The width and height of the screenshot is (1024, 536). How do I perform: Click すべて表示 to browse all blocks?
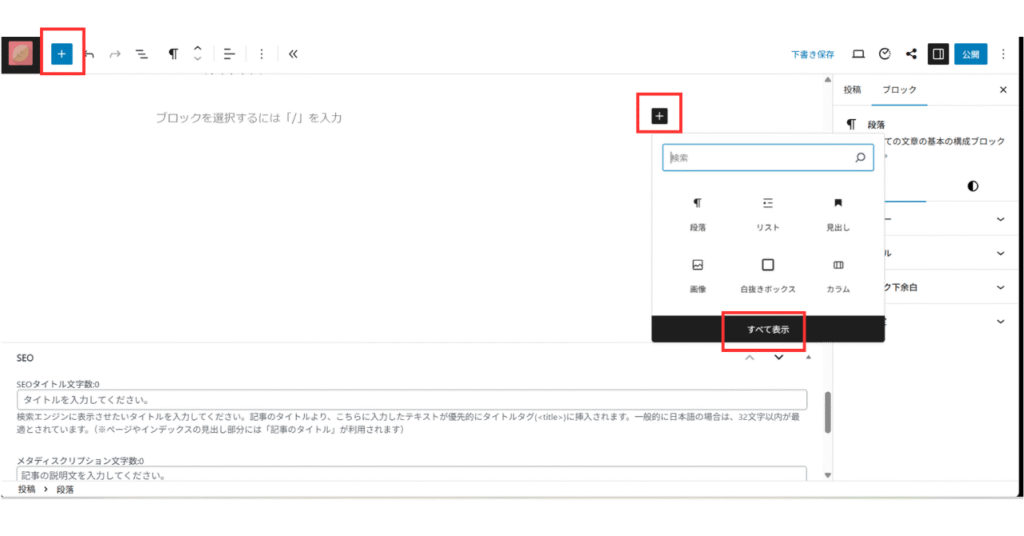768,330
